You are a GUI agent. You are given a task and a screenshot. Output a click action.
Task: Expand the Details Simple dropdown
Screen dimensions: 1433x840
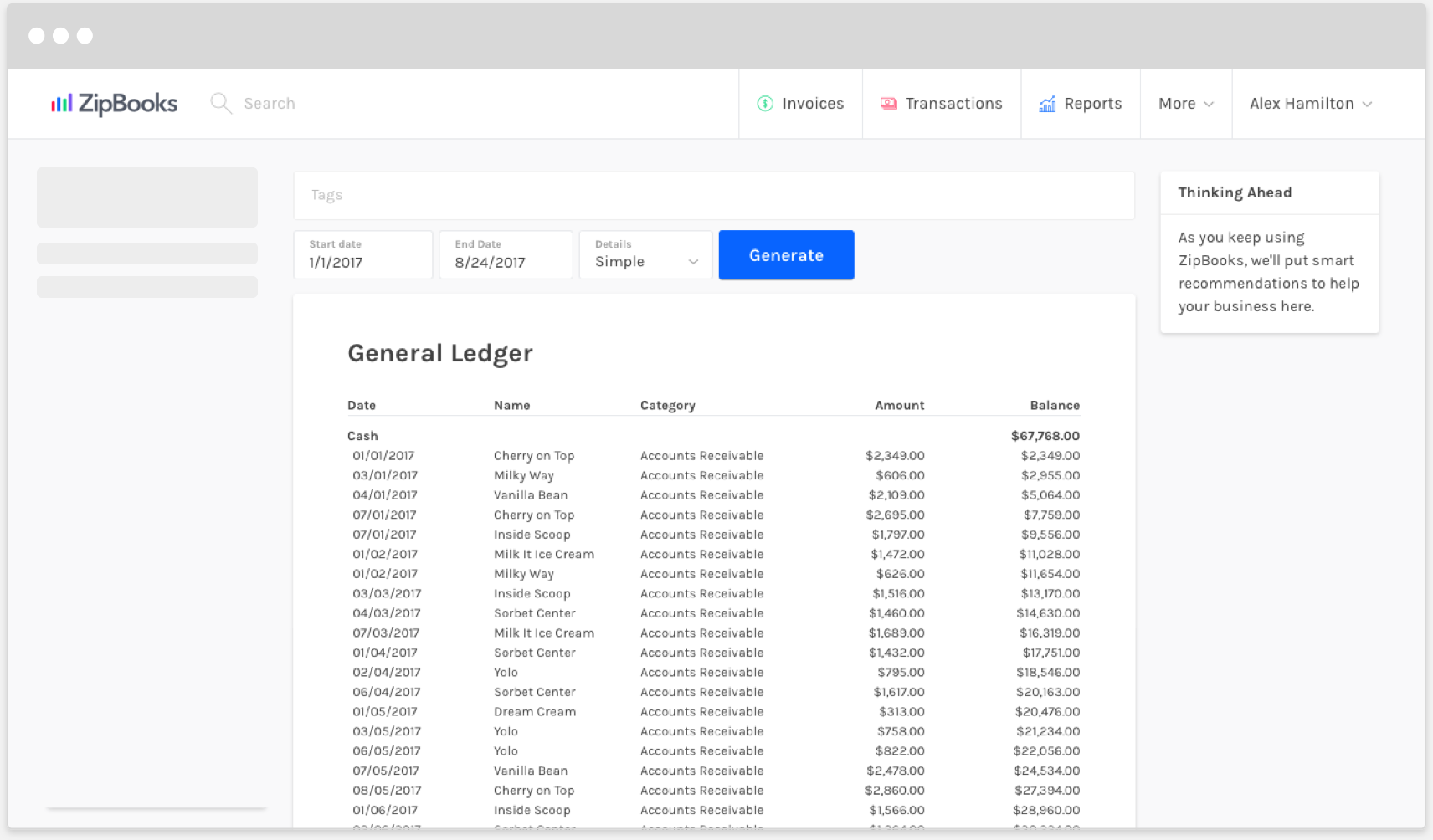coord(645,255)
